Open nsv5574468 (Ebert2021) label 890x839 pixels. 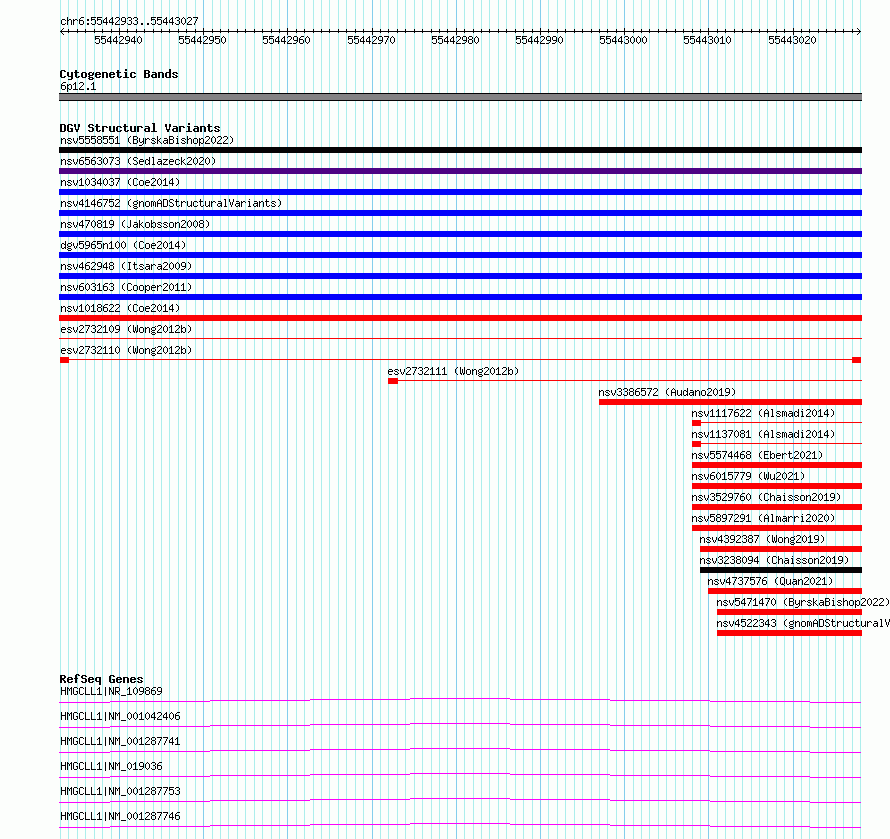click(757, 455)
